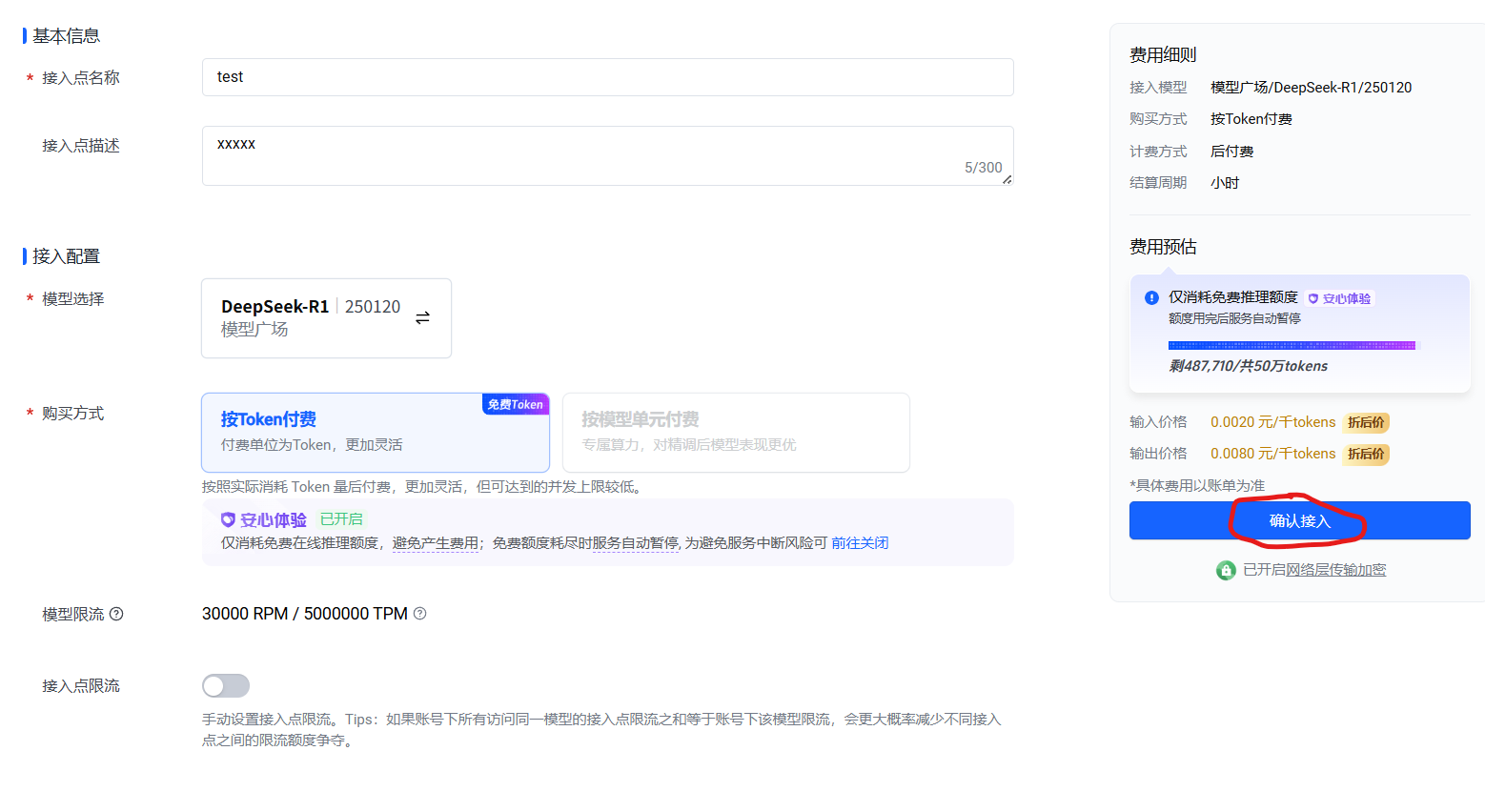Viewport: 1485px width, 812px height.
Task: Click the 小时 settlement period value
Action: 1225,183
